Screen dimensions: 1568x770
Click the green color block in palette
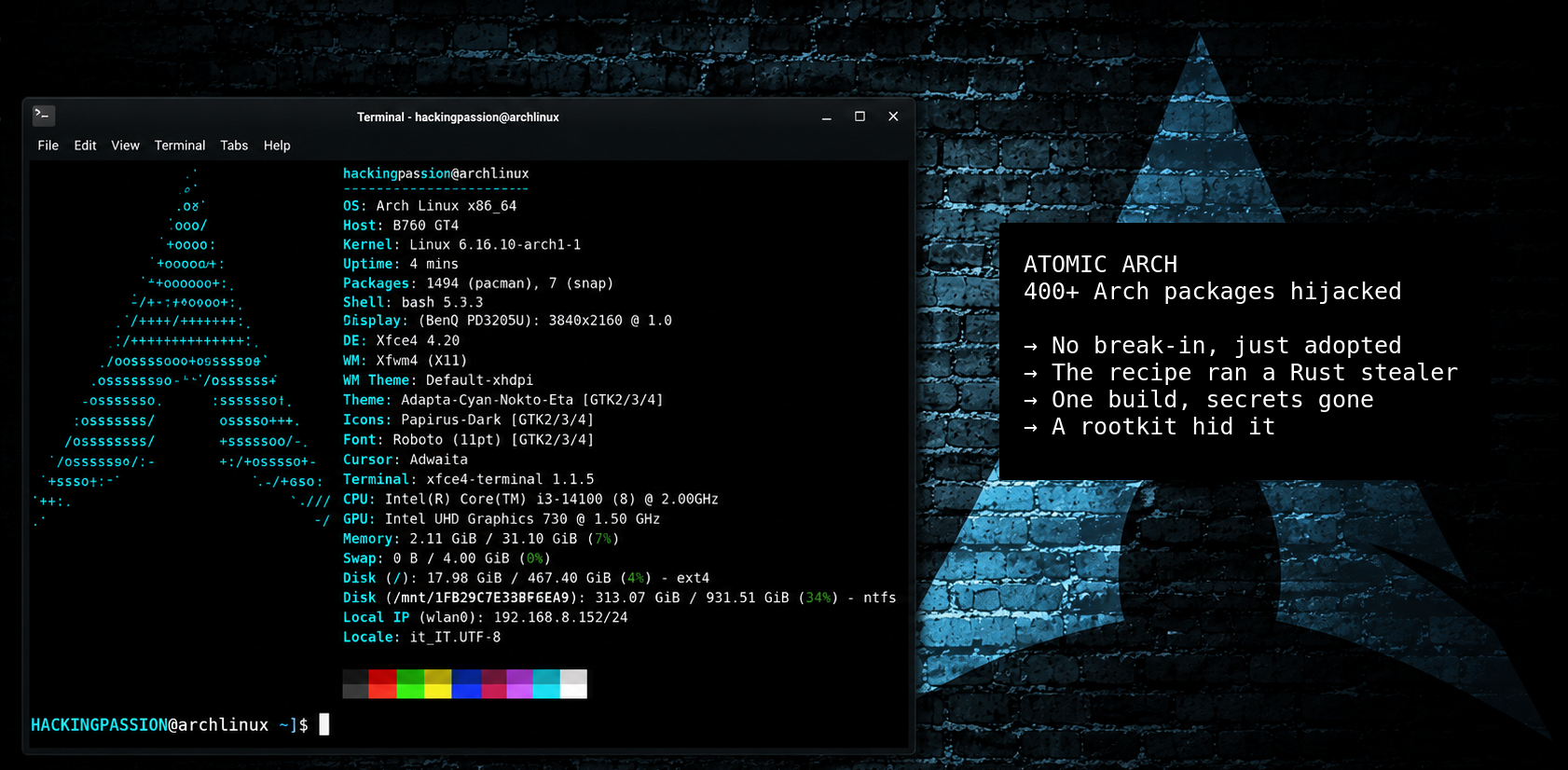click(410, 683)
